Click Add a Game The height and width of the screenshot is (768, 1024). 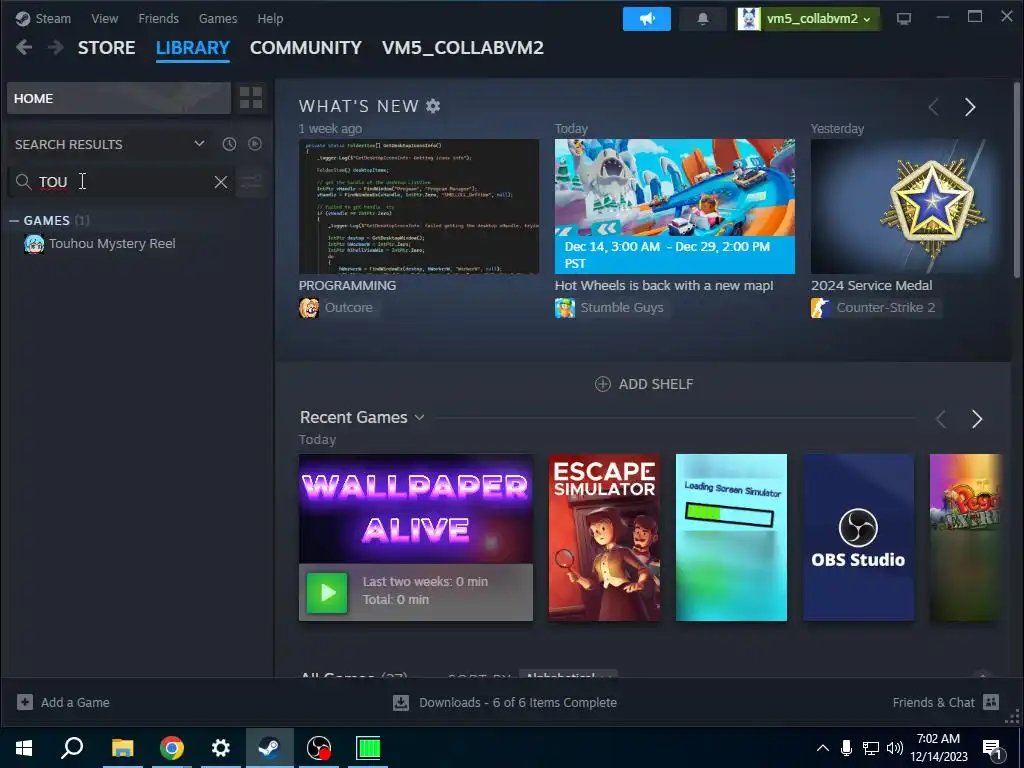63,703
